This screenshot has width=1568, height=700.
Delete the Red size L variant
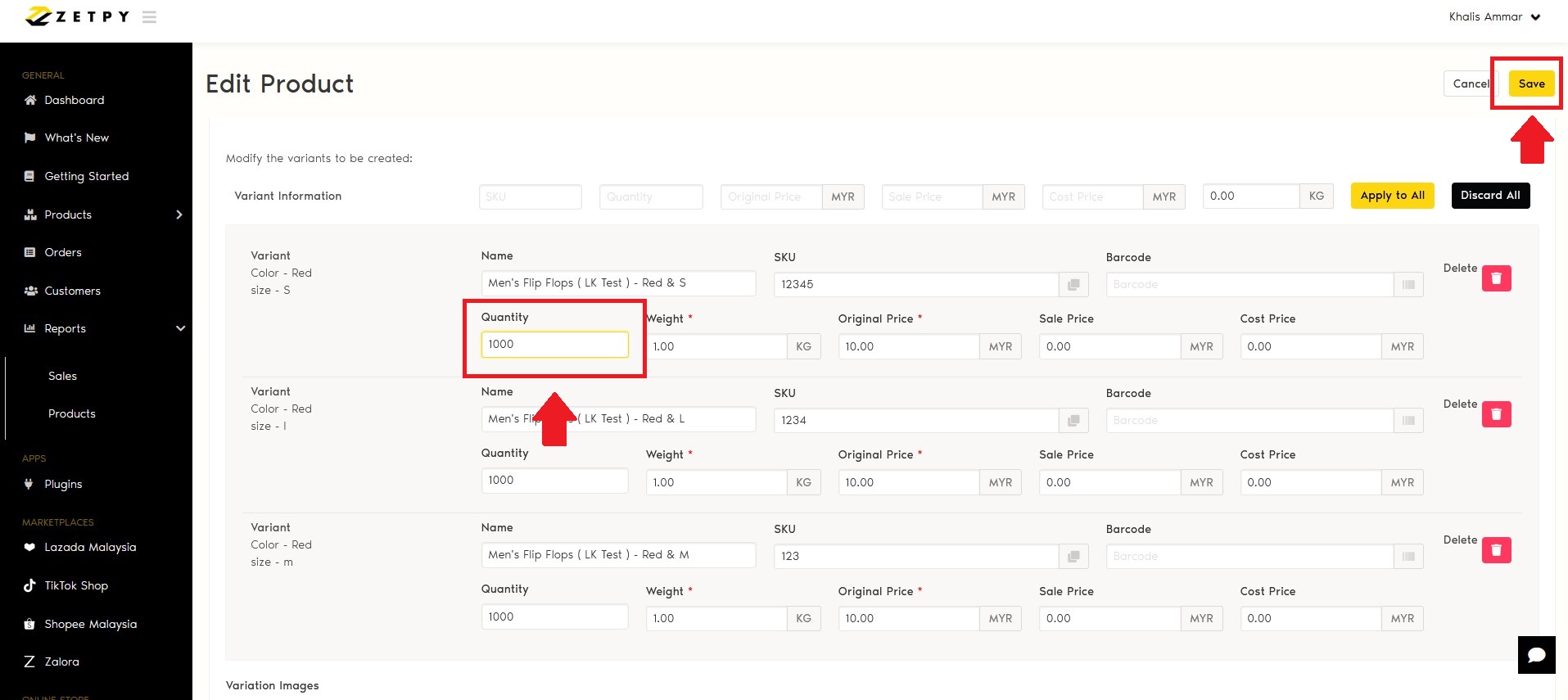[1496, 414]
